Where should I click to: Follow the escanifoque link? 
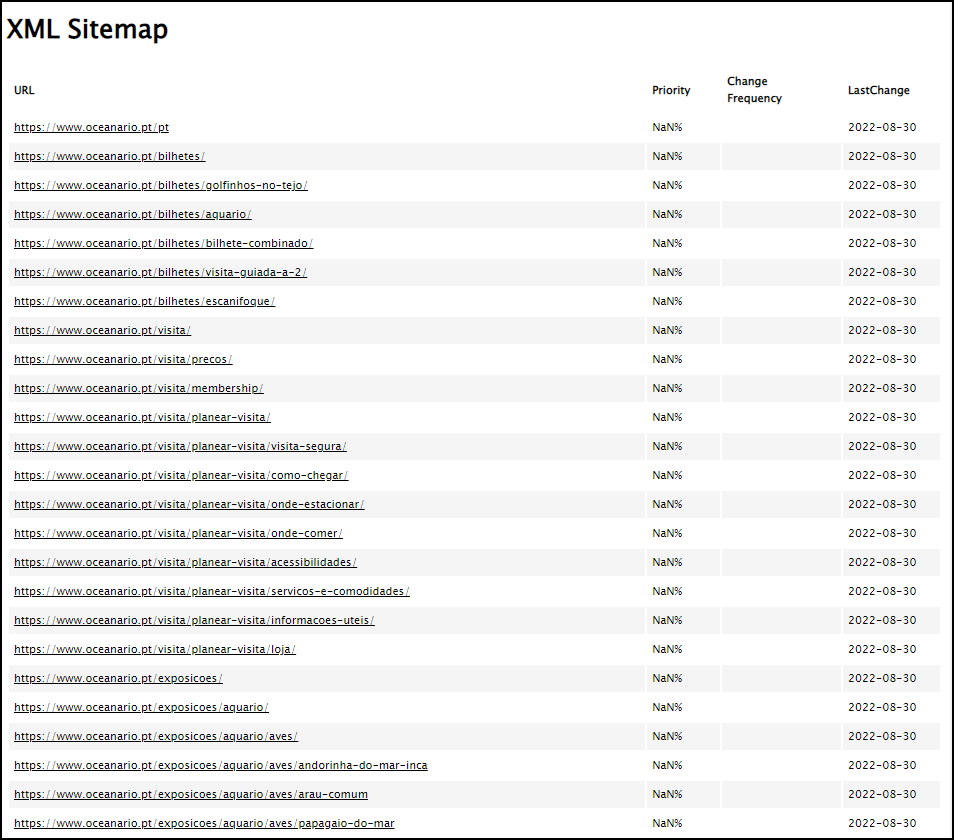[145, 301]
